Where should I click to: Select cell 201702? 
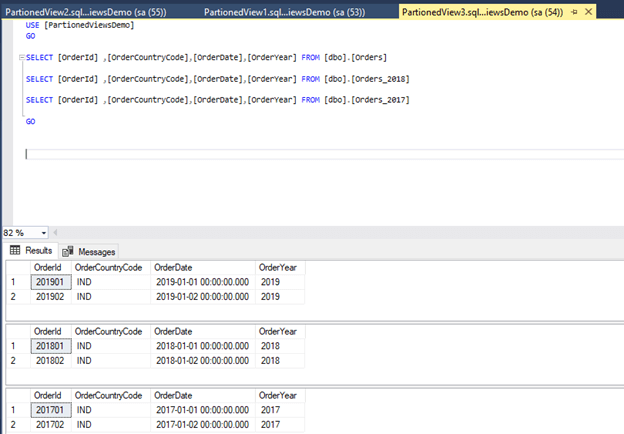(x=51, y=425)
